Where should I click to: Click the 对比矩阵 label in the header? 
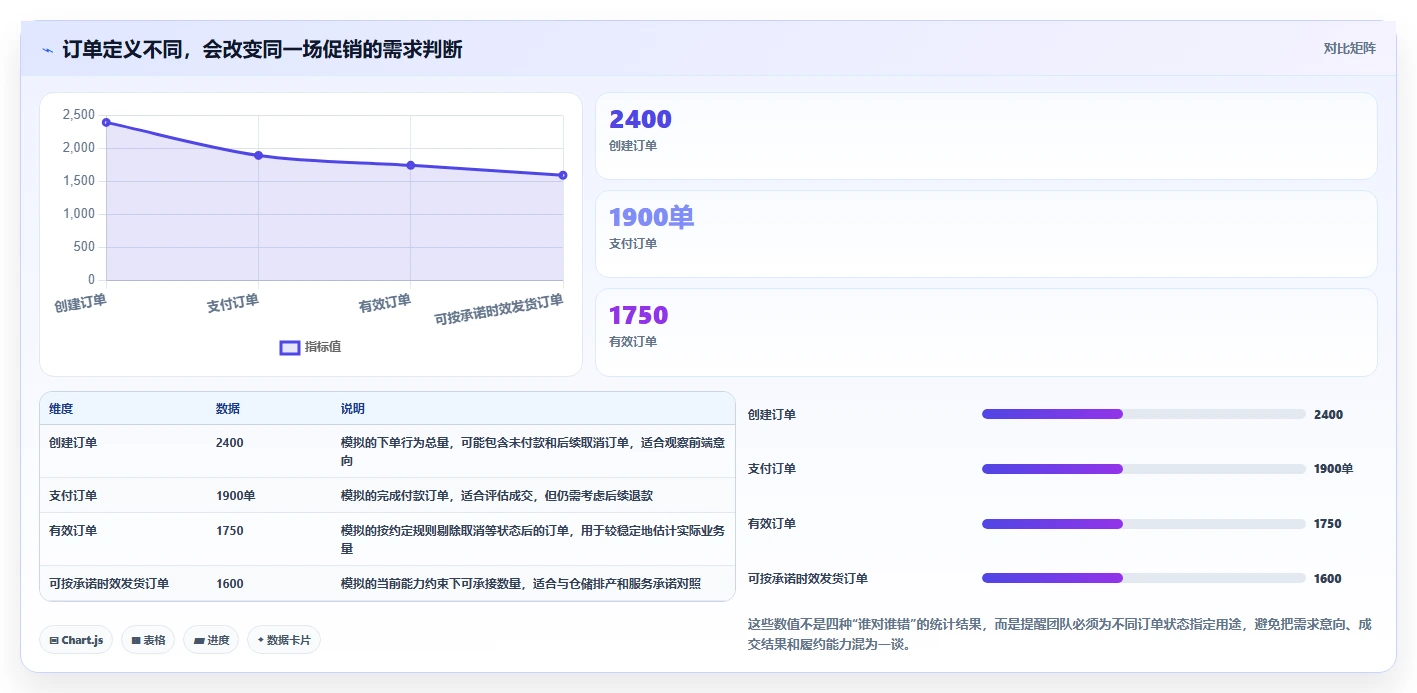coord(1349,48)
